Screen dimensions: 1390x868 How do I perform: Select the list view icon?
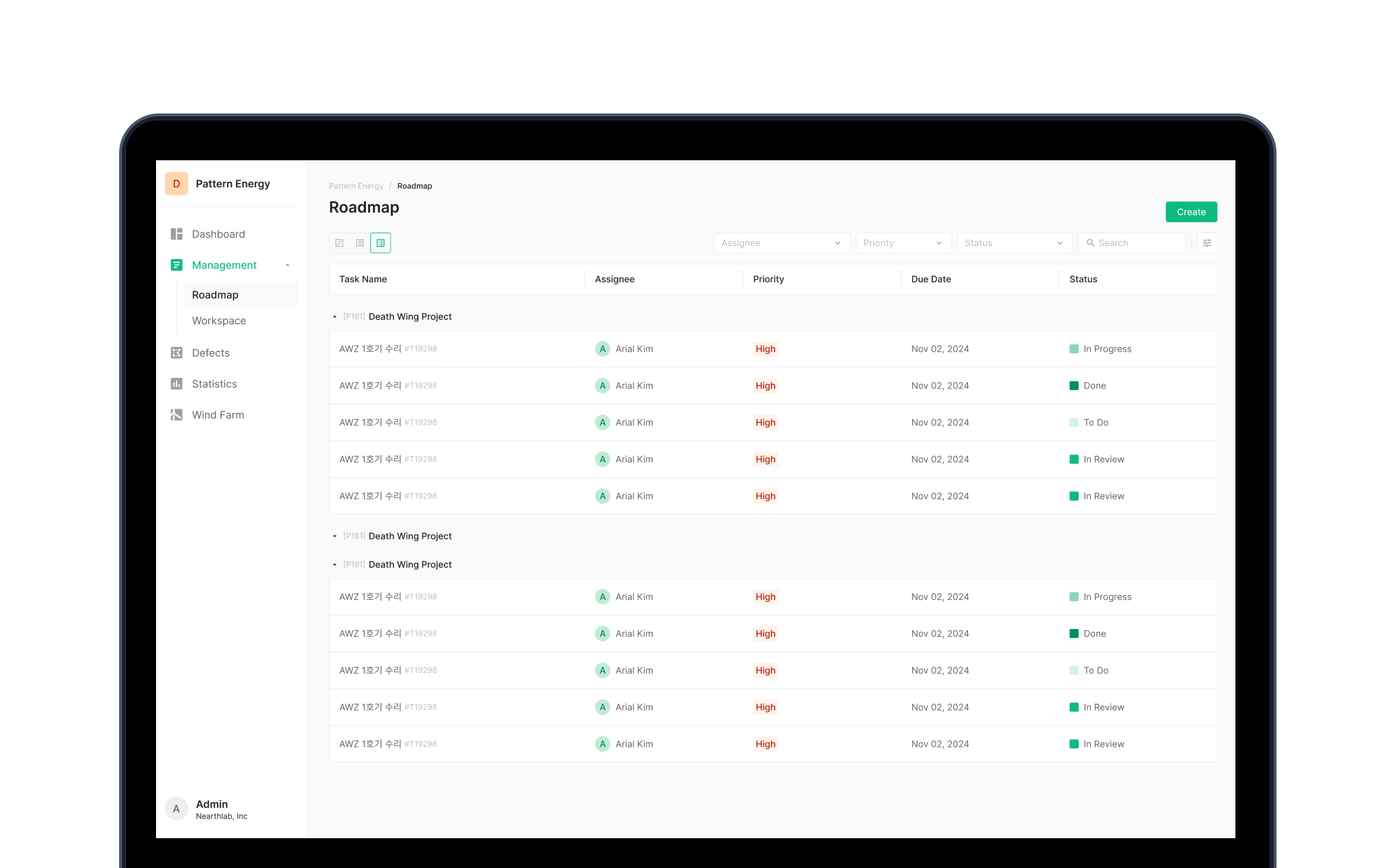[x=381, y=243]
